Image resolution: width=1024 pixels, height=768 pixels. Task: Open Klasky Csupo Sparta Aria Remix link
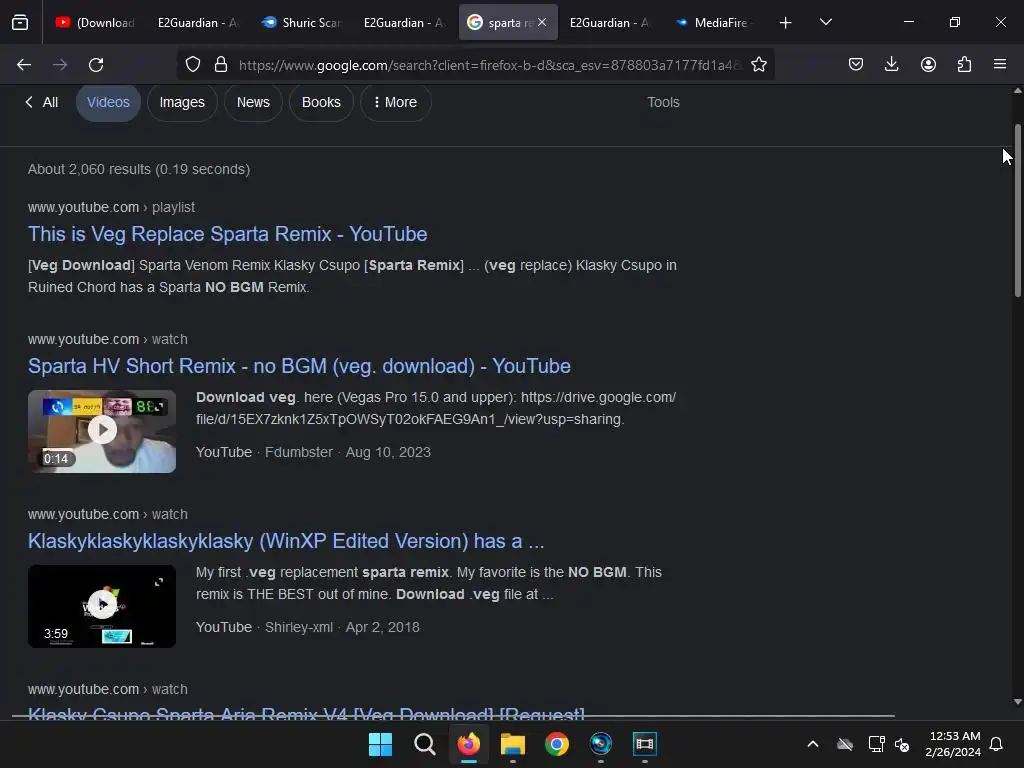click(306, 713)
